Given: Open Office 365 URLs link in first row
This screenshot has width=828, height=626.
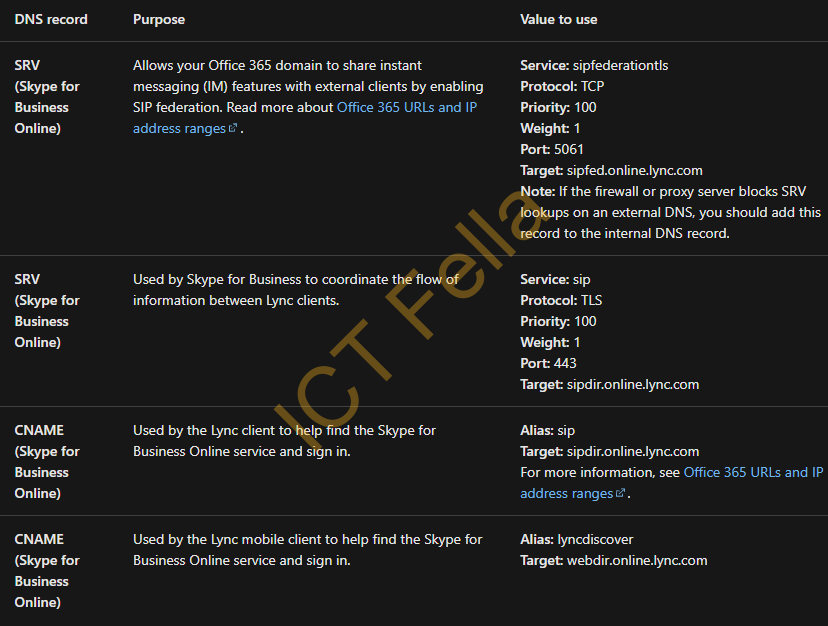Looking at the screenshot, I should [407, 107].
